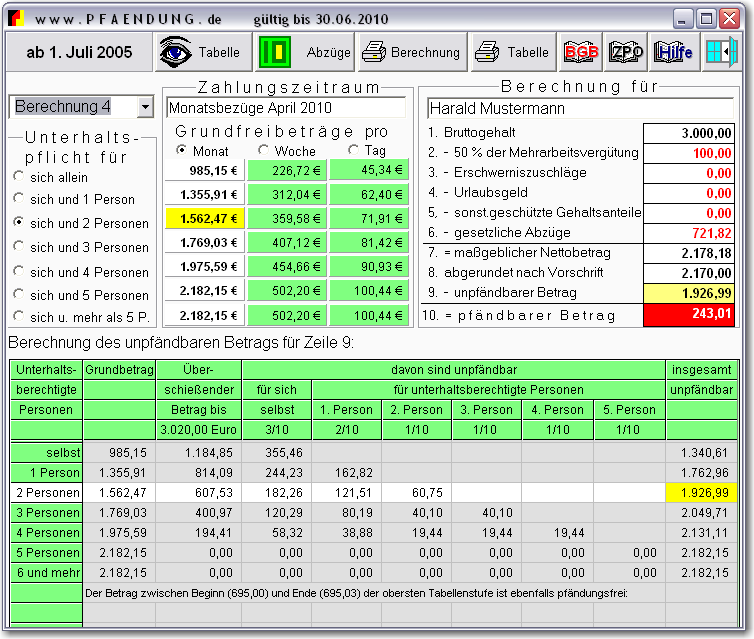Viewport: 754px width, 639px height.
Task: Click the www.PFAENDUNG.de title text
Action: click(128, 19)
